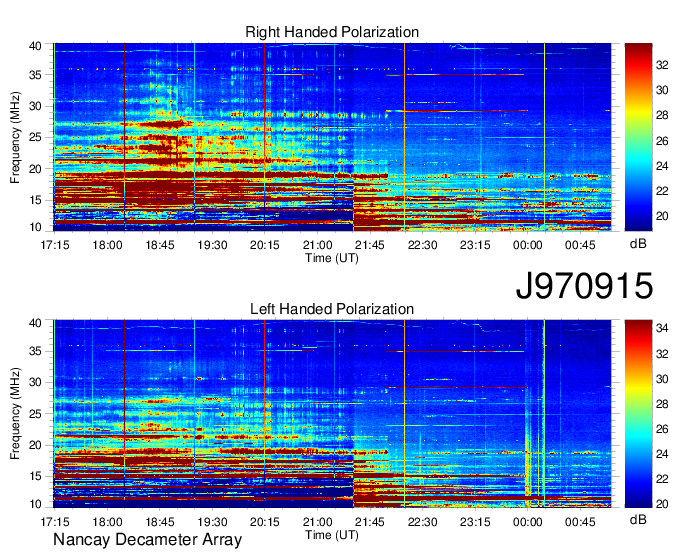
Task: Click the 22:30 time tick under Right Handed plot
Action: pos(422,245)
